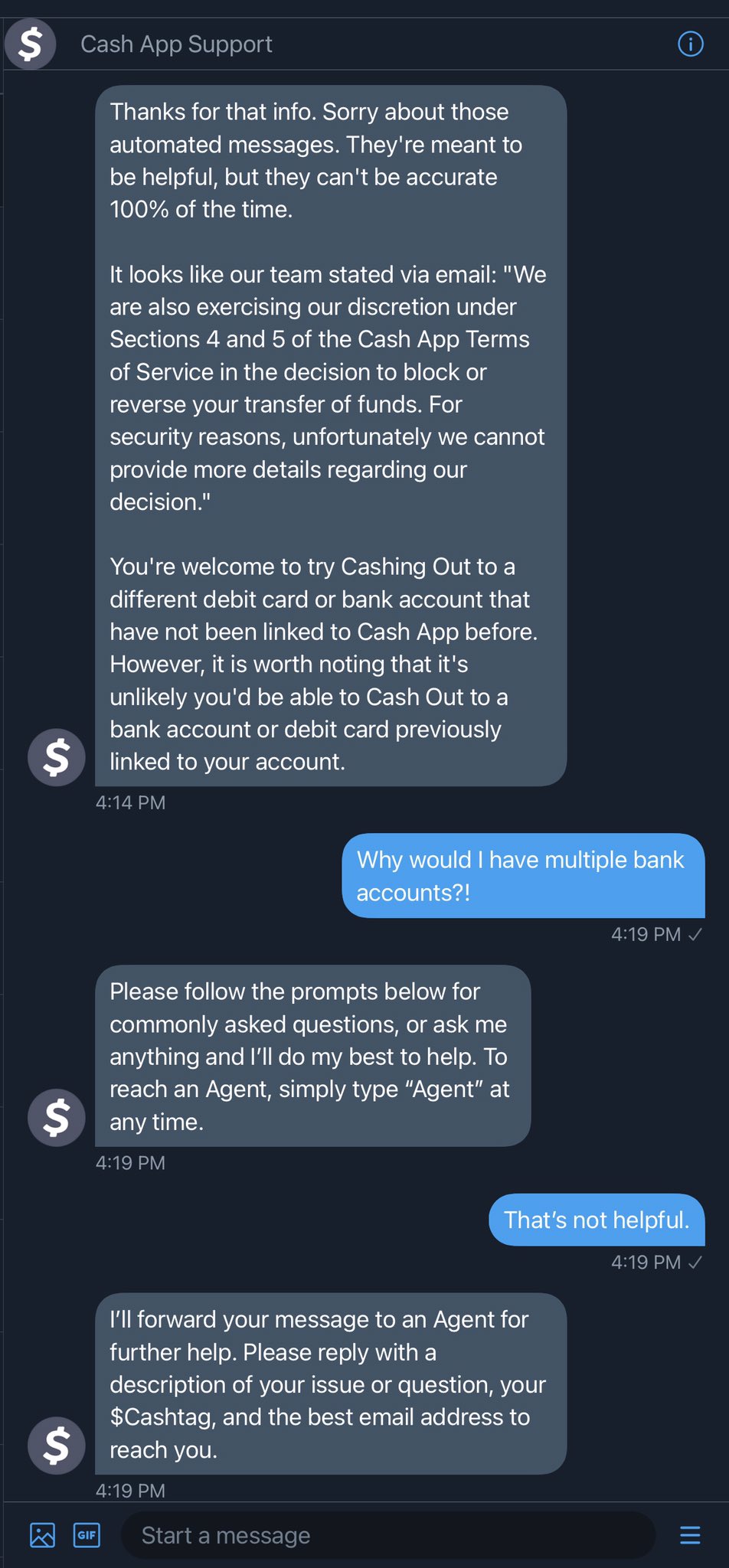Click the 'I'll forward your message to an Agent' bubble
The image size is (729, 1568).
coord(330,1383)
